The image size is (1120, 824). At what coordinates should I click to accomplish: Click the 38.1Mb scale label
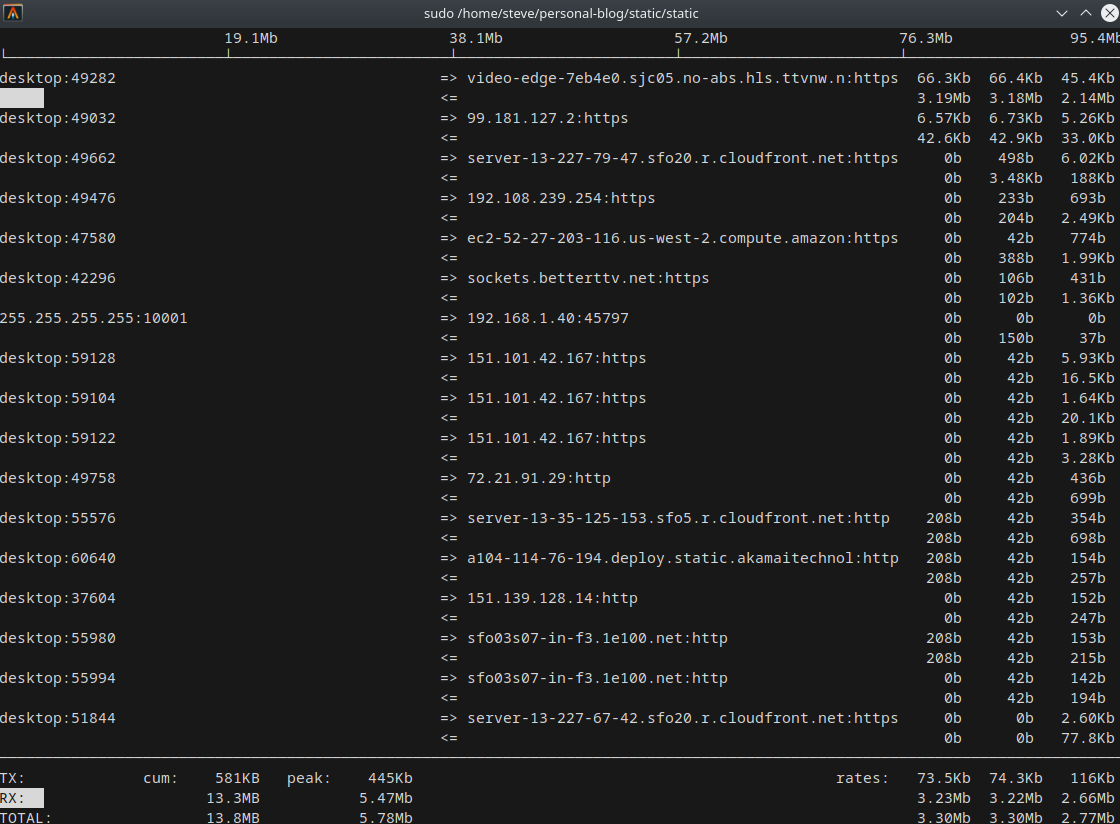[476, 39]
